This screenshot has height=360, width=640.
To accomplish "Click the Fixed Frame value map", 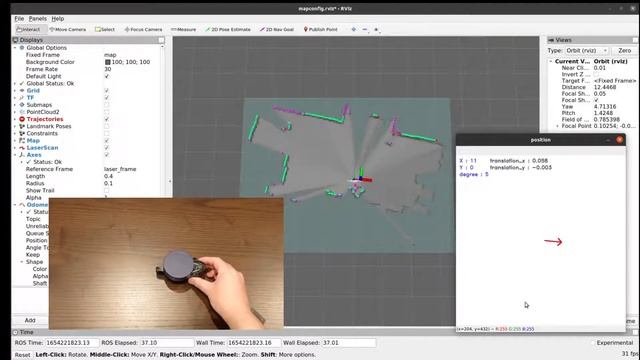I will point(110,55).
